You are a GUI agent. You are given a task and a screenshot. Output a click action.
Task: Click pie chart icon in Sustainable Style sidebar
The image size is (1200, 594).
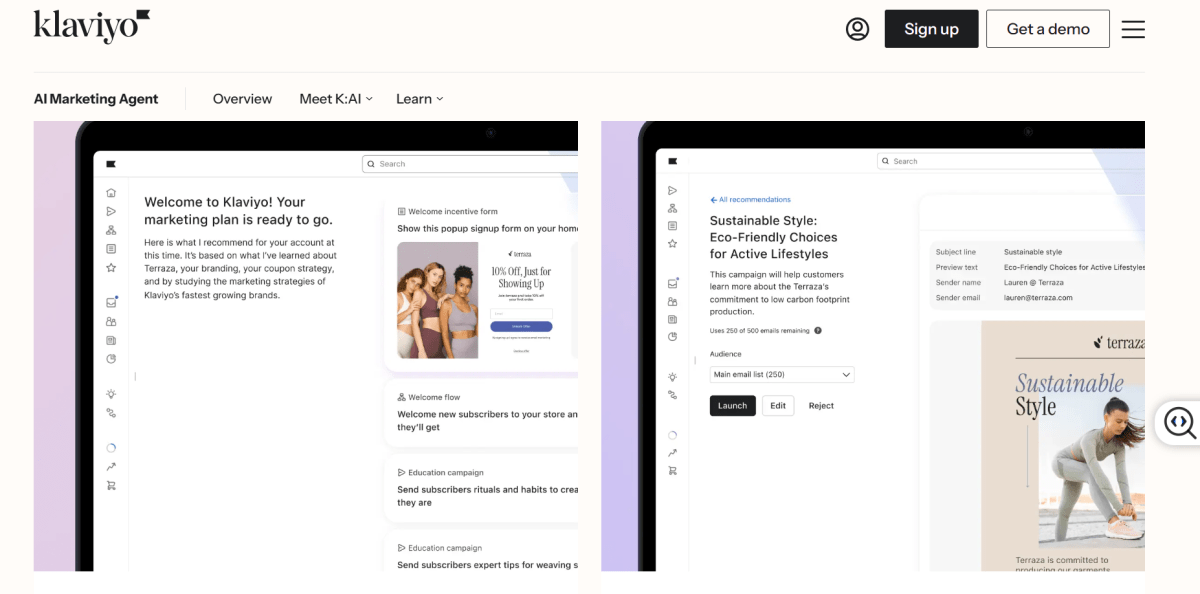point(673,337)
